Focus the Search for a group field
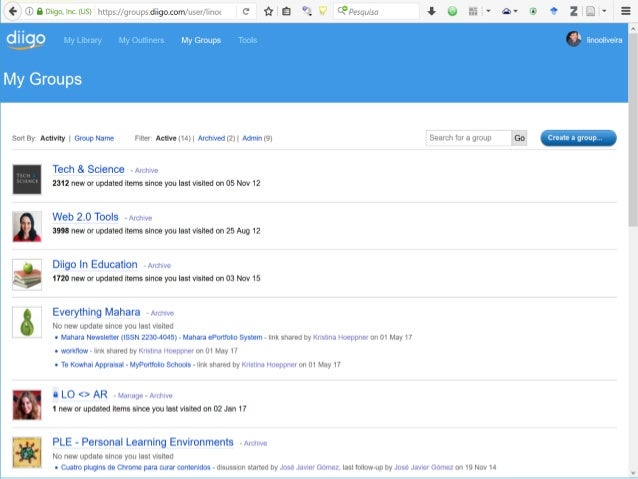Screen dimensions: 638x479 (468, 138)
